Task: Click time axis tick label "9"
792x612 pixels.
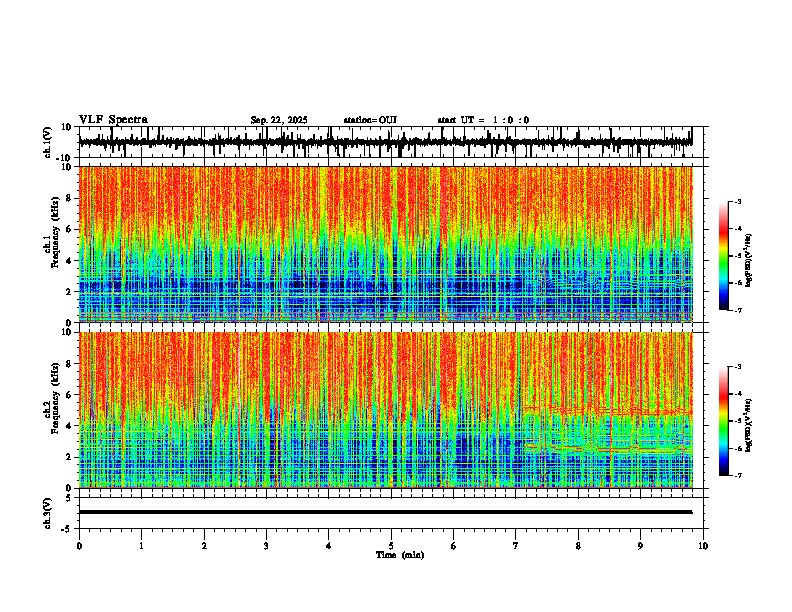Action: point(640,546)
